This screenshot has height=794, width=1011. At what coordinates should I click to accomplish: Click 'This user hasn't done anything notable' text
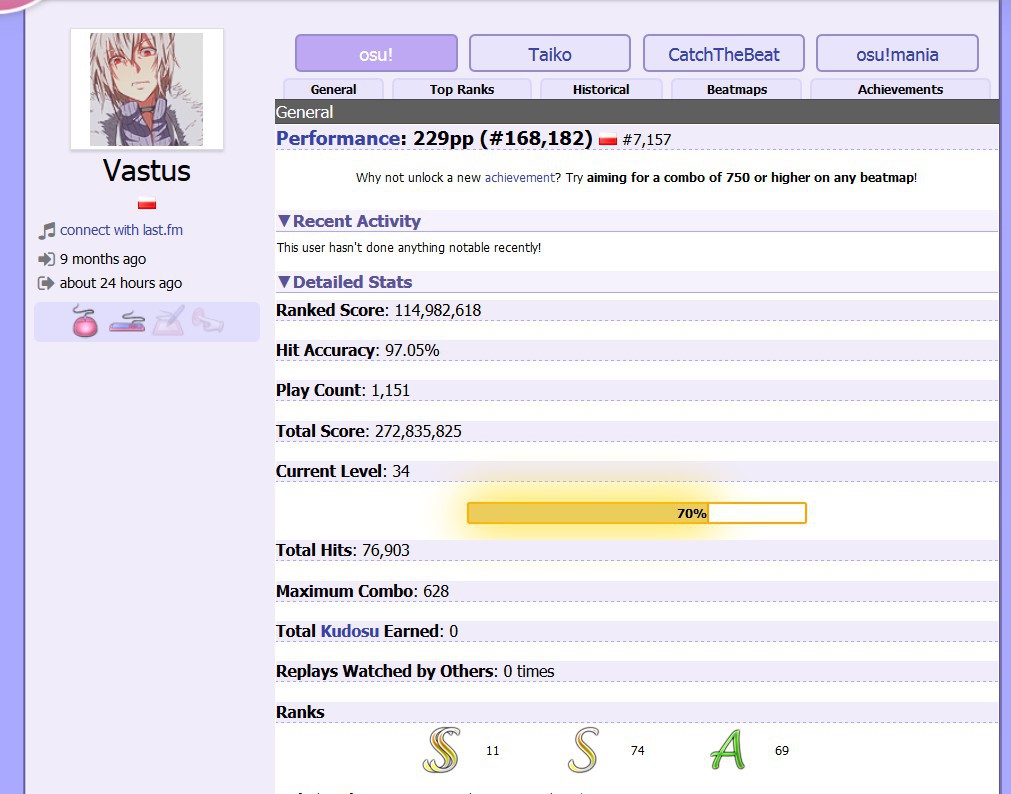409,248
